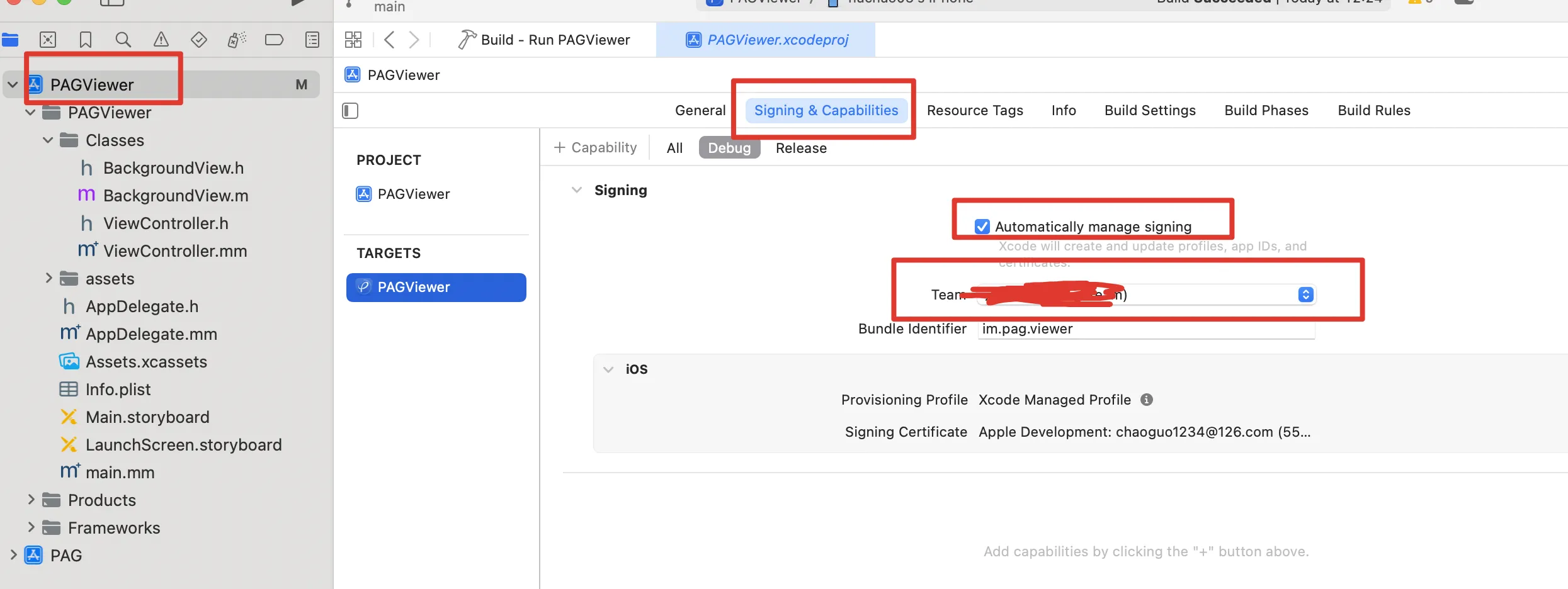Select the Release configuration filter

pos(801,148)
